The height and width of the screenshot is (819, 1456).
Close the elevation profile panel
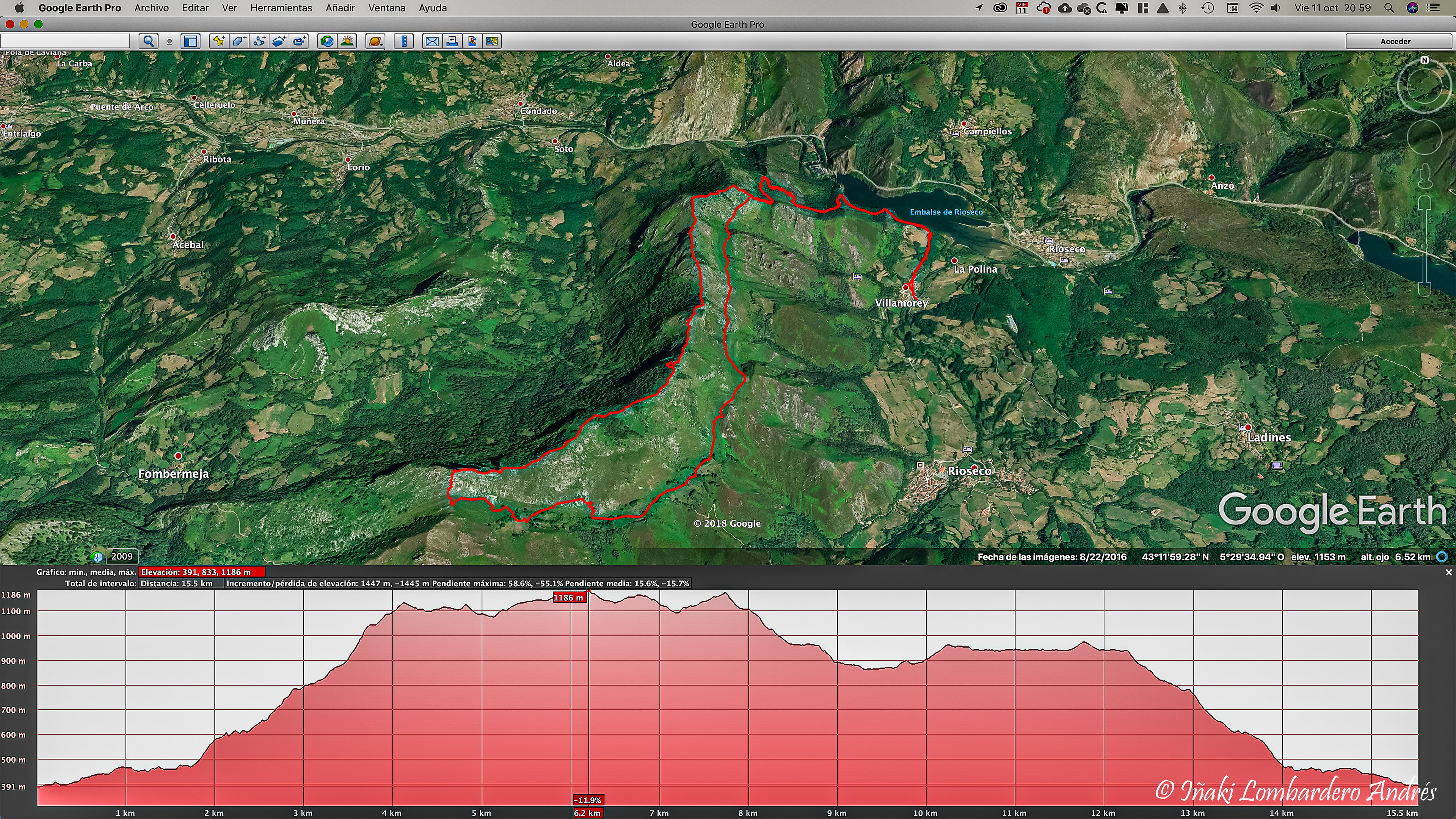tap(1449, 573)
